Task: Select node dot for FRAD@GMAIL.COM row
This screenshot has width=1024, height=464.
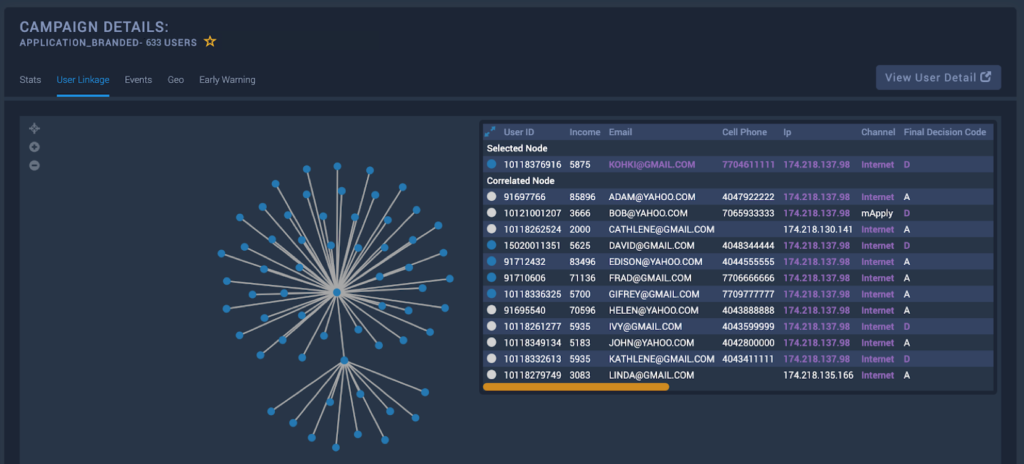Action: click(x=492, y=278)
